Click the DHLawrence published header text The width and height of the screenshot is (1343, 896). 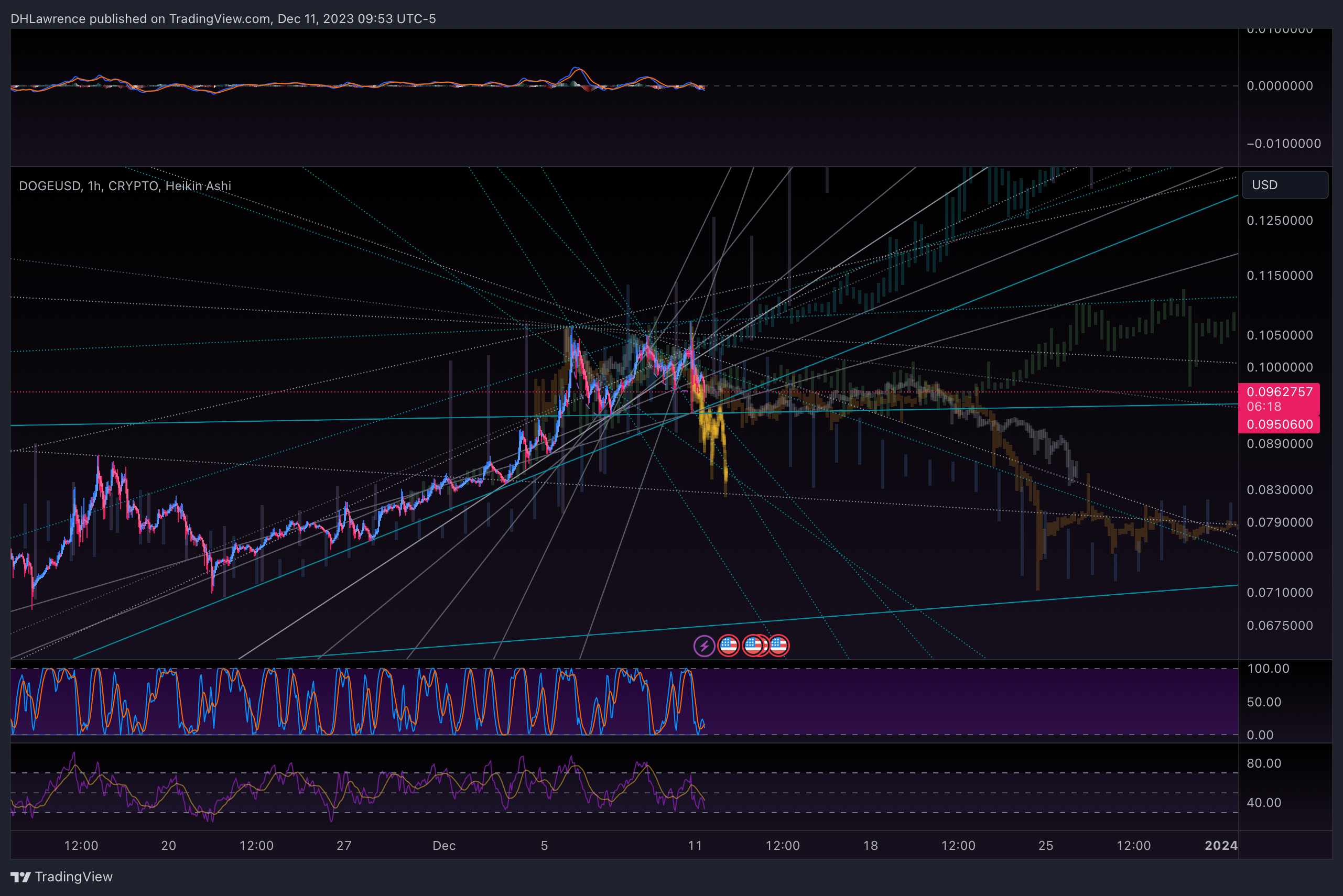pyautogui.click(x=223, y=19)
